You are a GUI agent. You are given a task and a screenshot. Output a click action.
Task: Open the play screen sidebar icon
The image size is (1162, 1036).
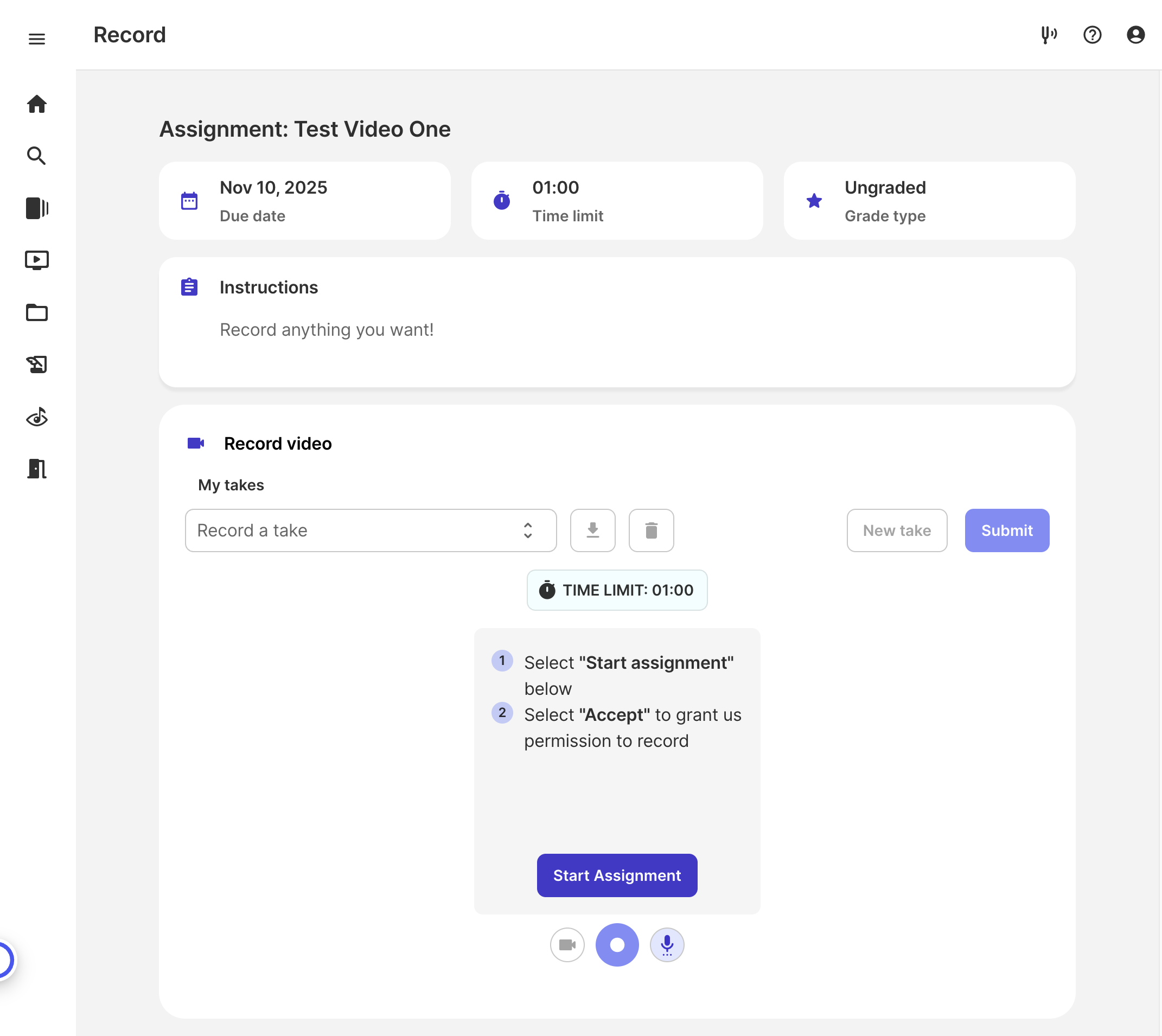click(x=36, y=260)
